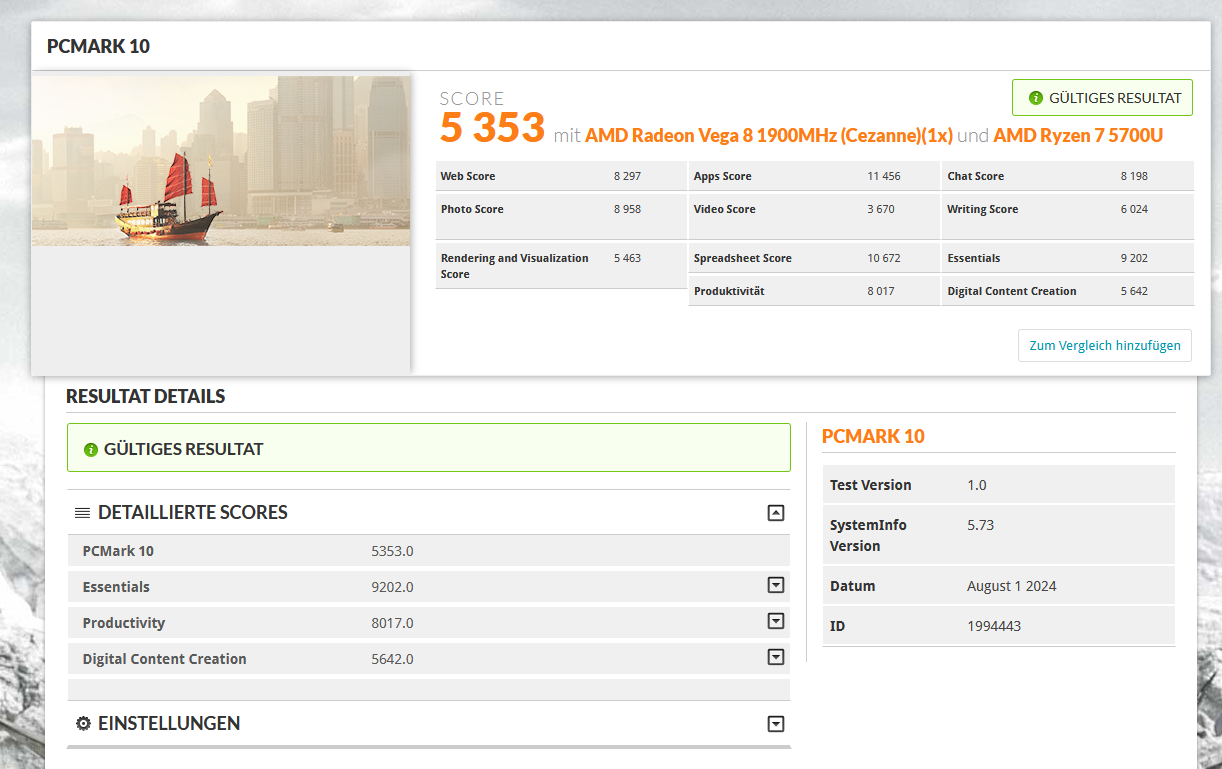
Task: Click the Web Score value 8 297
Action: [627, 176]
